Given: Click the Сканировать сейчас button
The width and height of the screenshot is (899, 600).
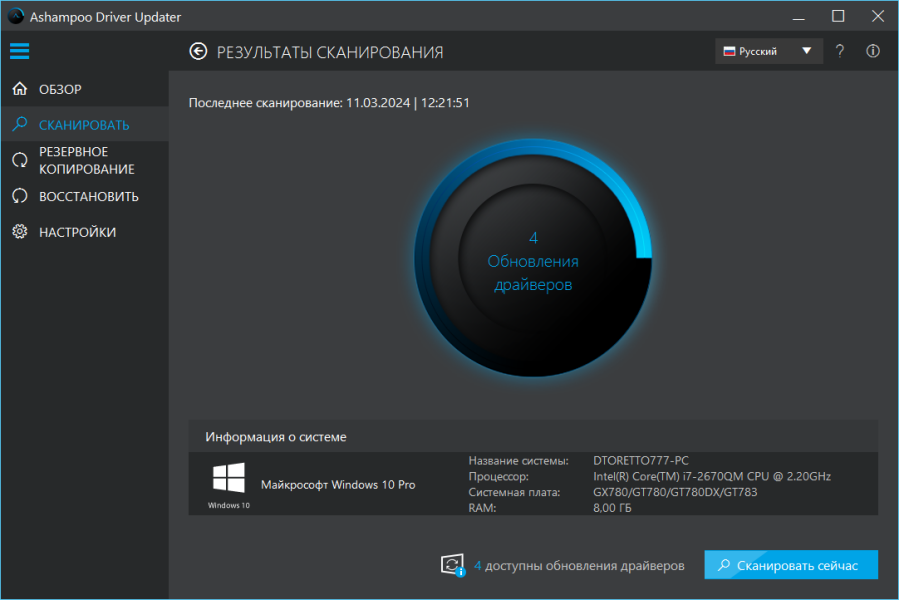Looking at the screenshot, I should (791, 565).
